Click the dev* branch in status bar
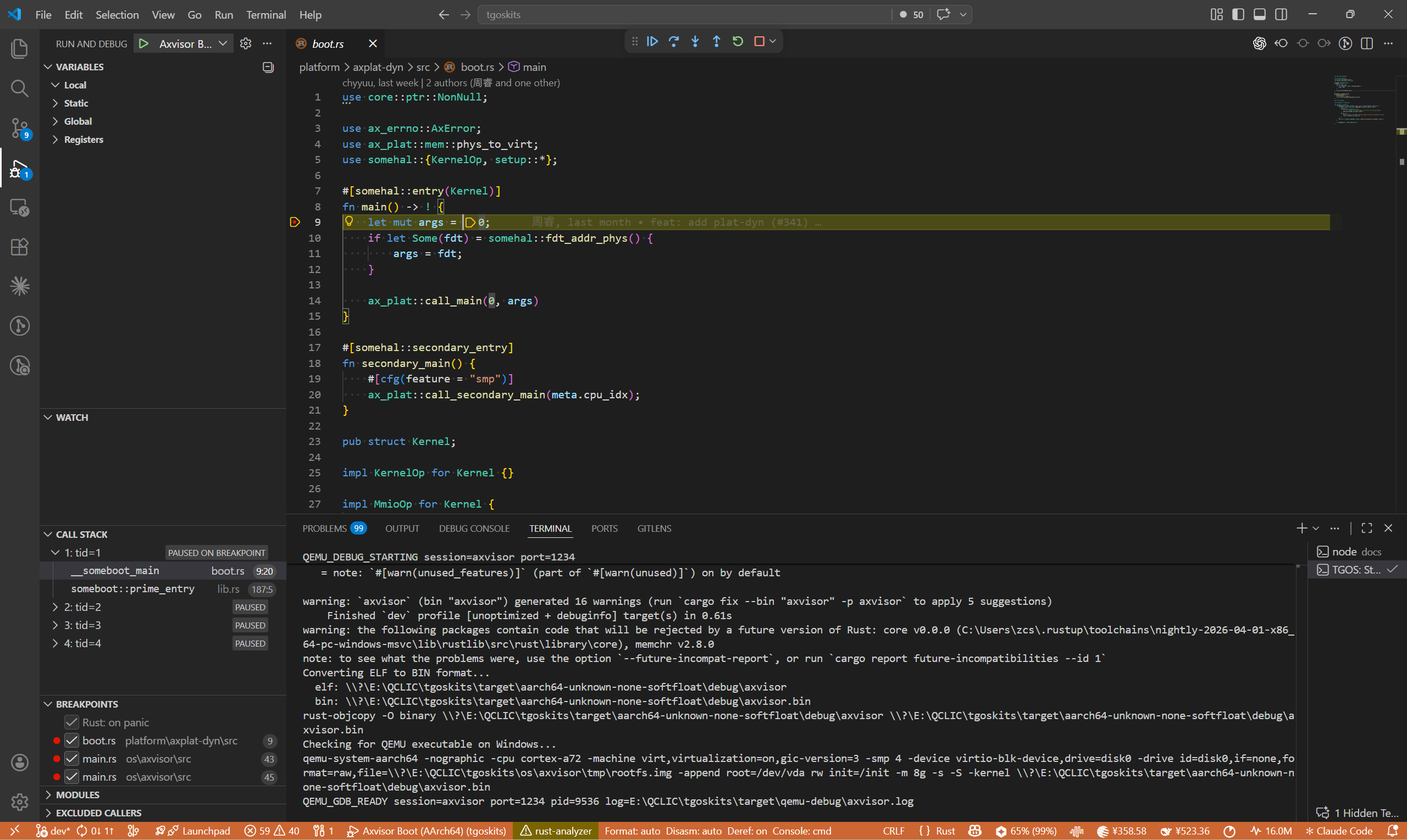 [53, 831]
